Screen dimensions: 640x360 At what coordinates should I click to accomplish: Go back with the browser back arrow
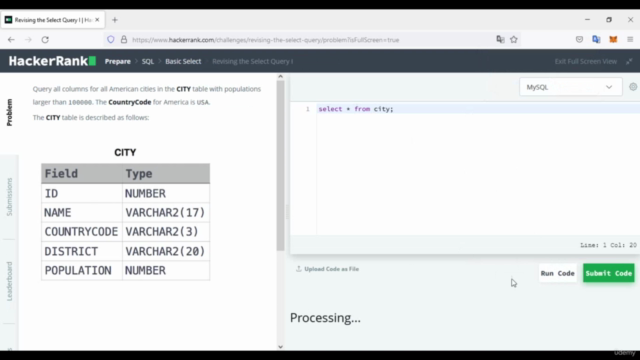[x=11, y=40]
